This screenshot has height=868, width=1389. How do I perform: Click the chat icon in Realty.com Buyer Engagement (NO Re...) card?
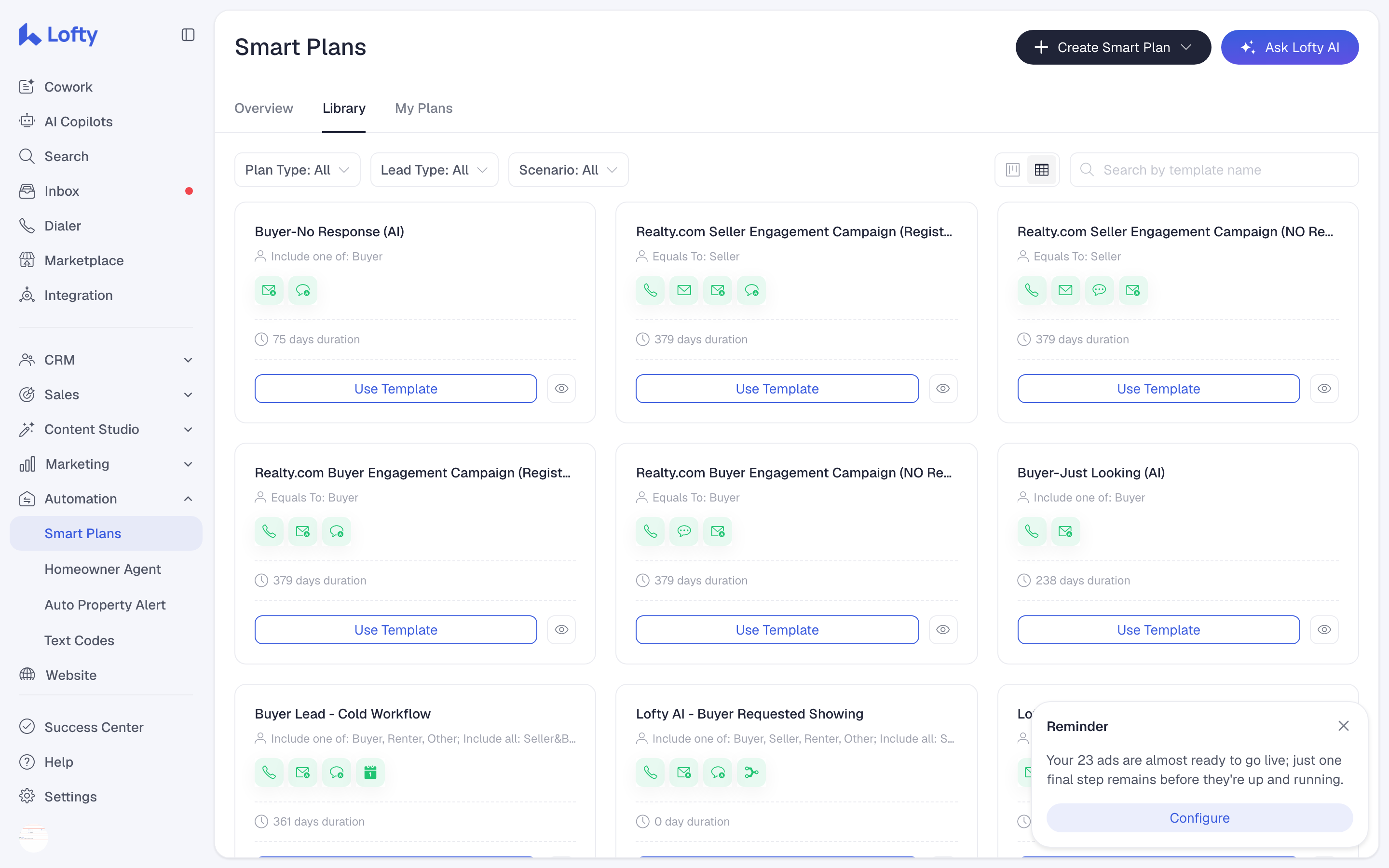point(683,531)
